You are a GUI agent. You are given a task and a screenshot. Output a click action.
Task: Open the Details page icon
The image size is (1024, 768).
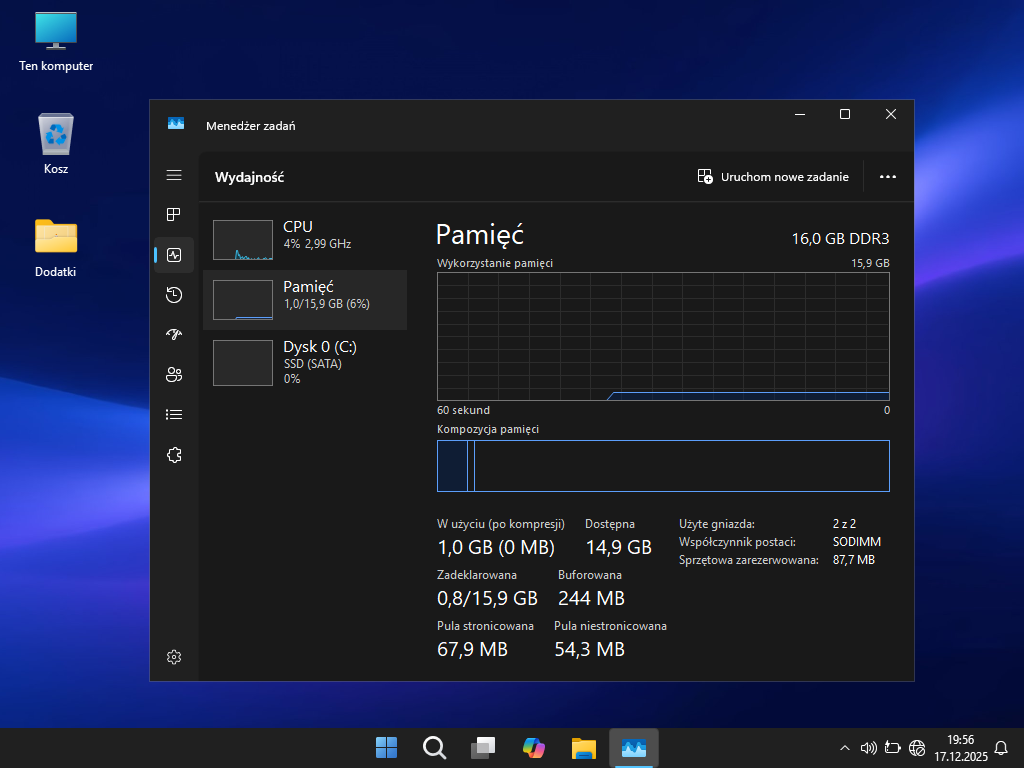click(x=174, y=414)
